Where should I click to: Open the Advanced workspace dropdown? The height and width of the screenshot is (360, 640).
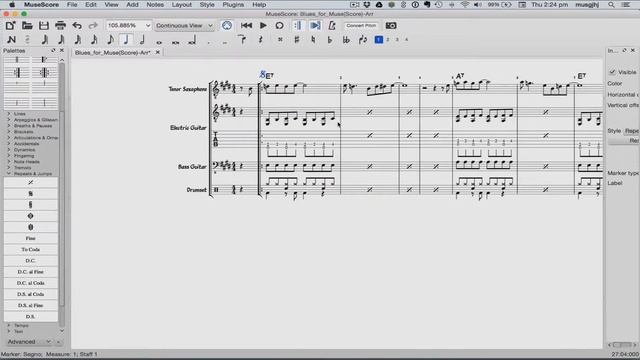29,342
